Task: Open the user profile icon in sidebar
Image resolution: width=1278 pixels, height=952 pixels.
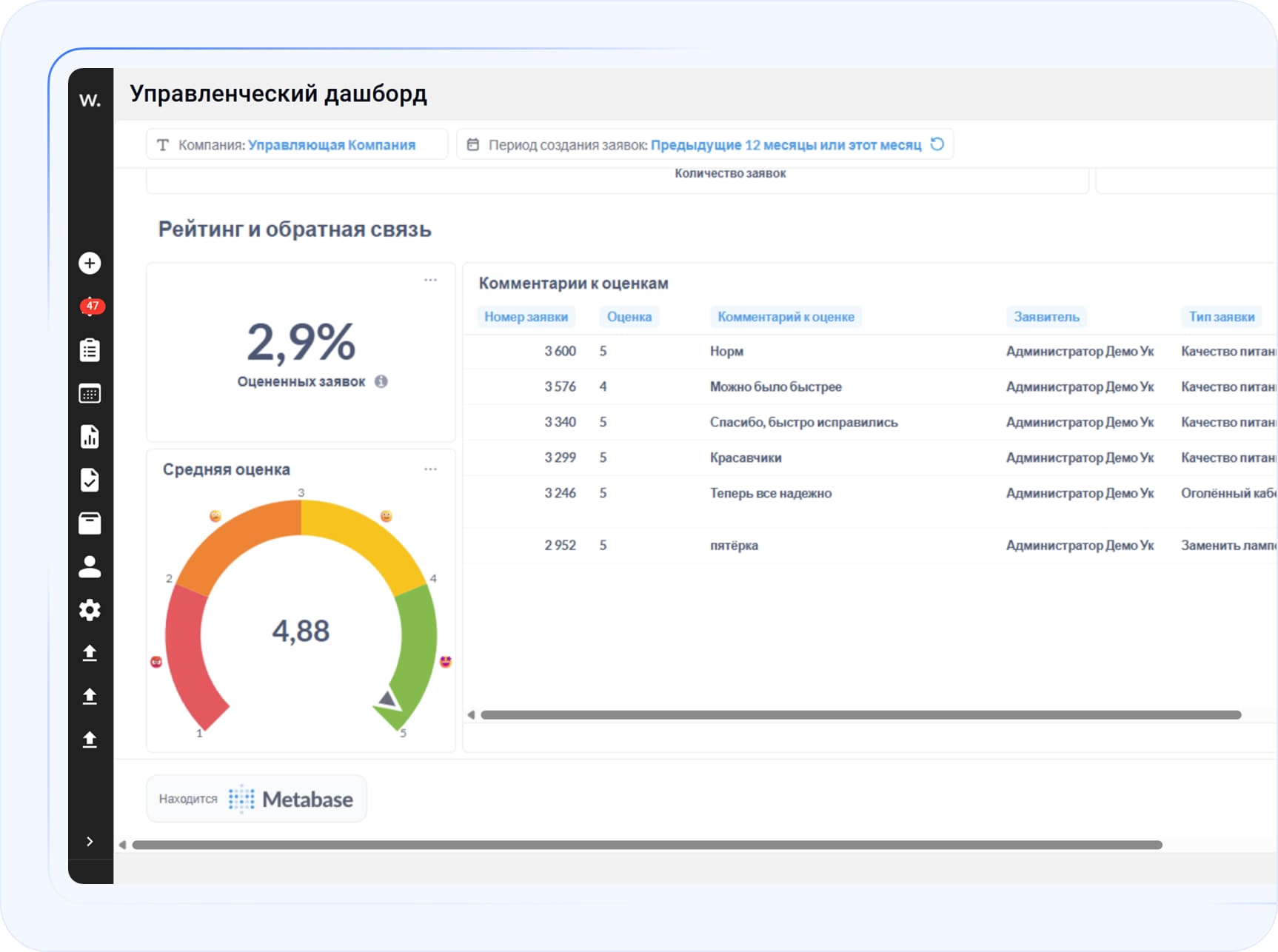Action: pyautogui.click(x=90, y=567)
